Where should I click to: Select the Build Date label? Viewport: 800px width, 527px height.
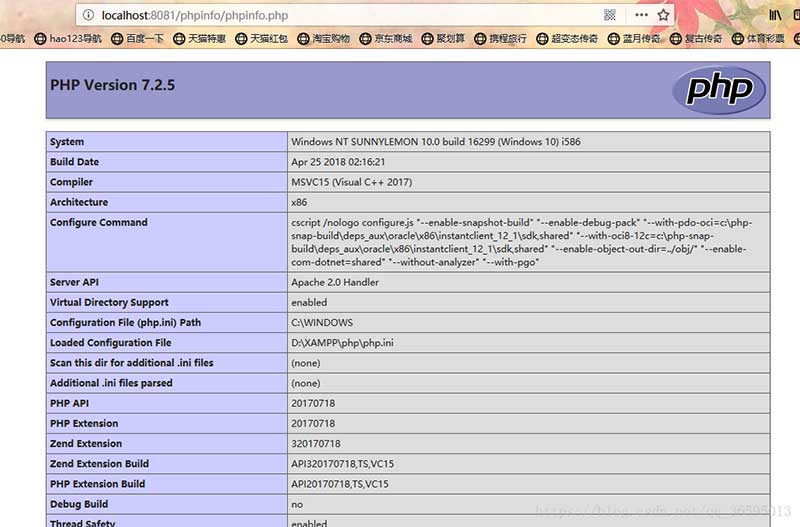point(74,162)
